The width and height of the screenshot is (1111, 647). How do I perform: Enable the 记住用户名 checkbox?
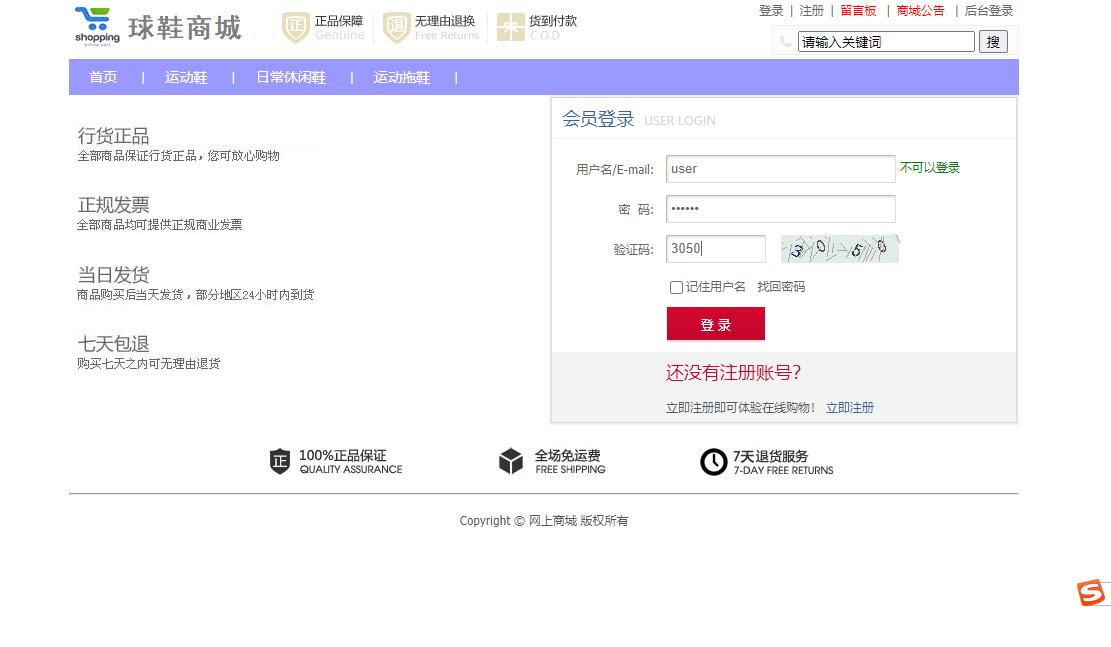(676, 287)
